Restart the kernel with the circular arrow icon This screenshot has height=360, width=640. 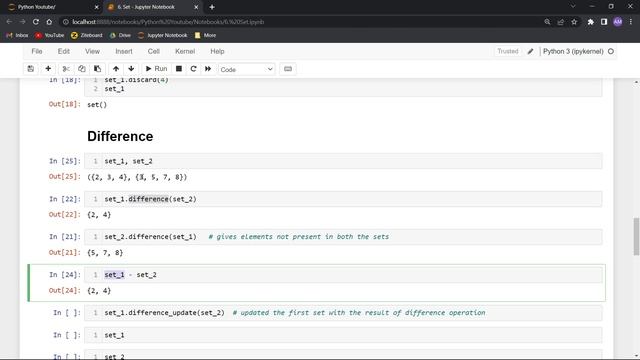point(193,69)
